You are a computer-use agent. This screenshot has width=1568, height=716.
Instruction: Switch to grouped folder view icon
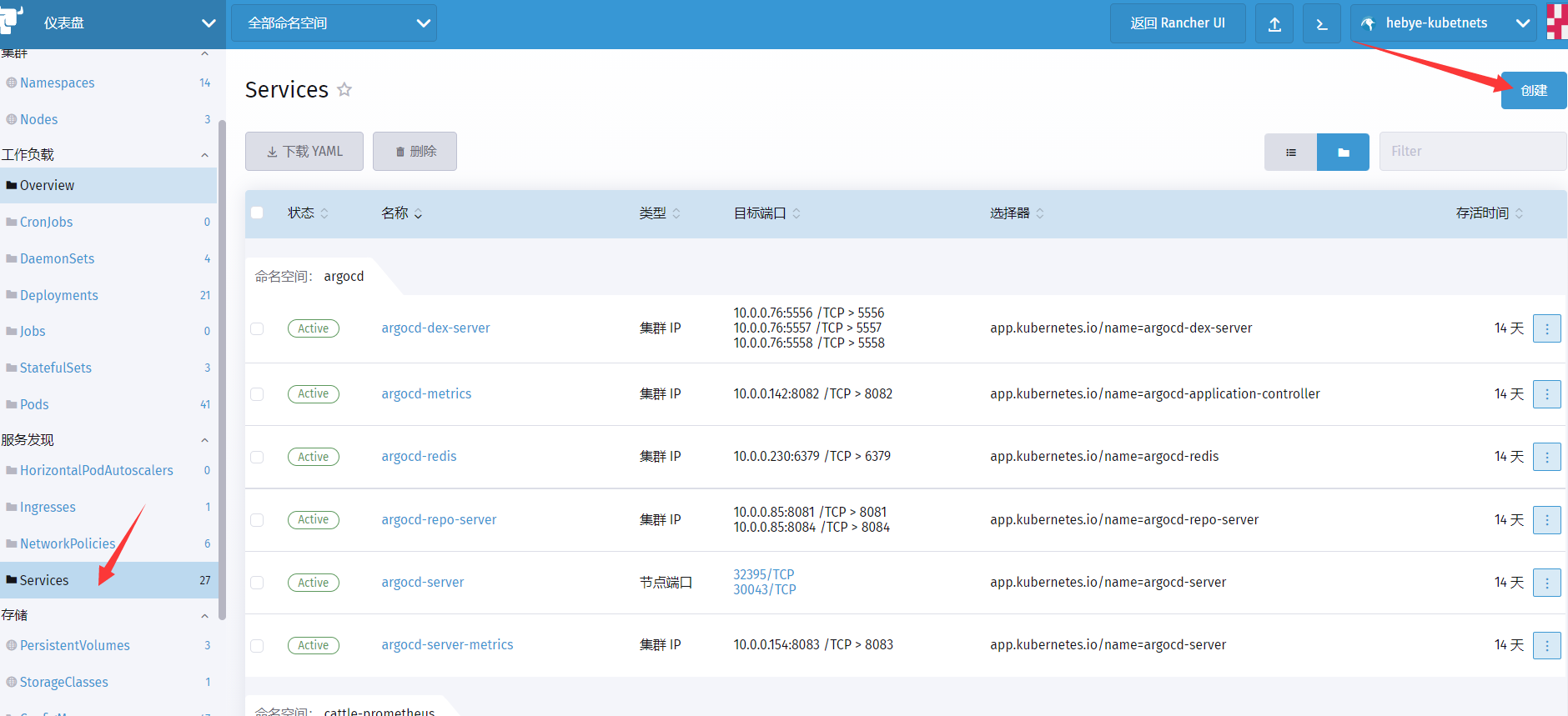point(1343,152)
